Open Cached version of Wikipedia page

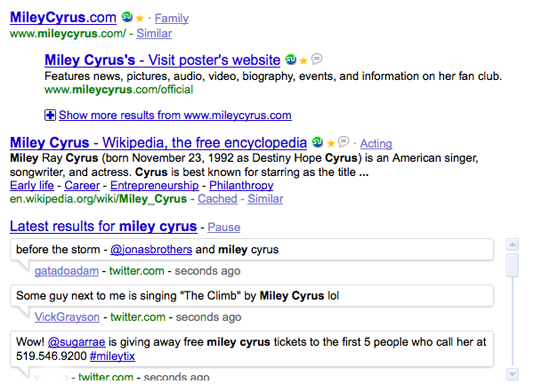pyautogui.click(x=217, y=199)
